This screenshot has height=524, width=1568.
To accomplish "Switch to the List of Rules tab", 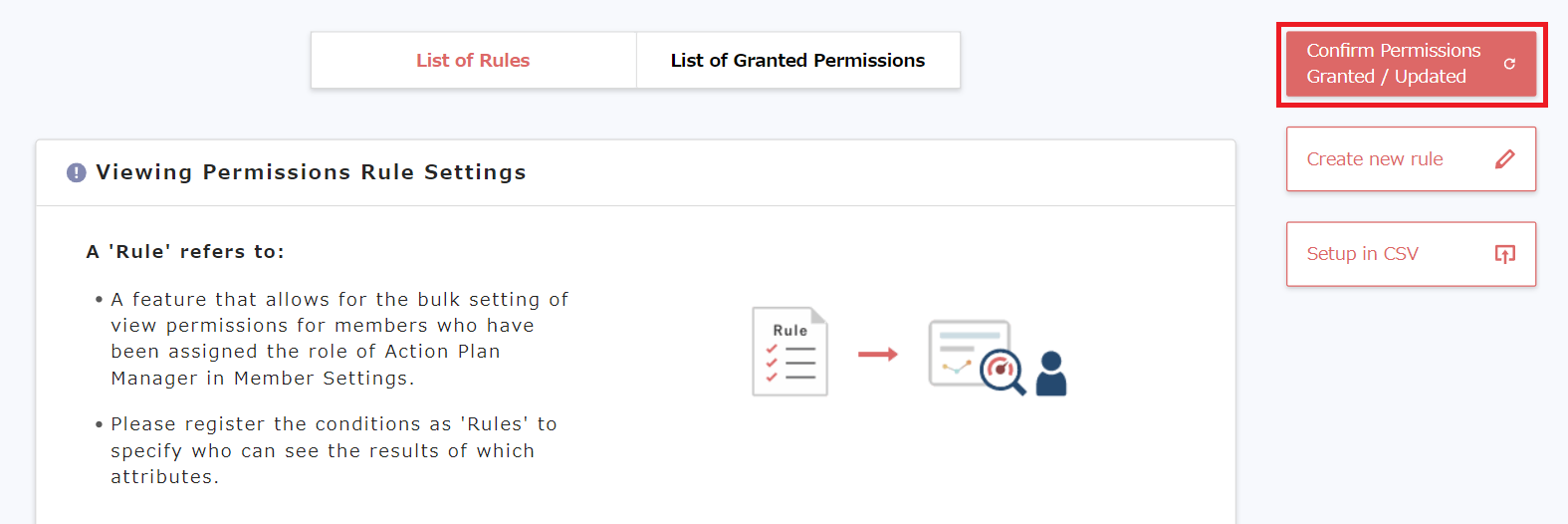I will [473, 61].
